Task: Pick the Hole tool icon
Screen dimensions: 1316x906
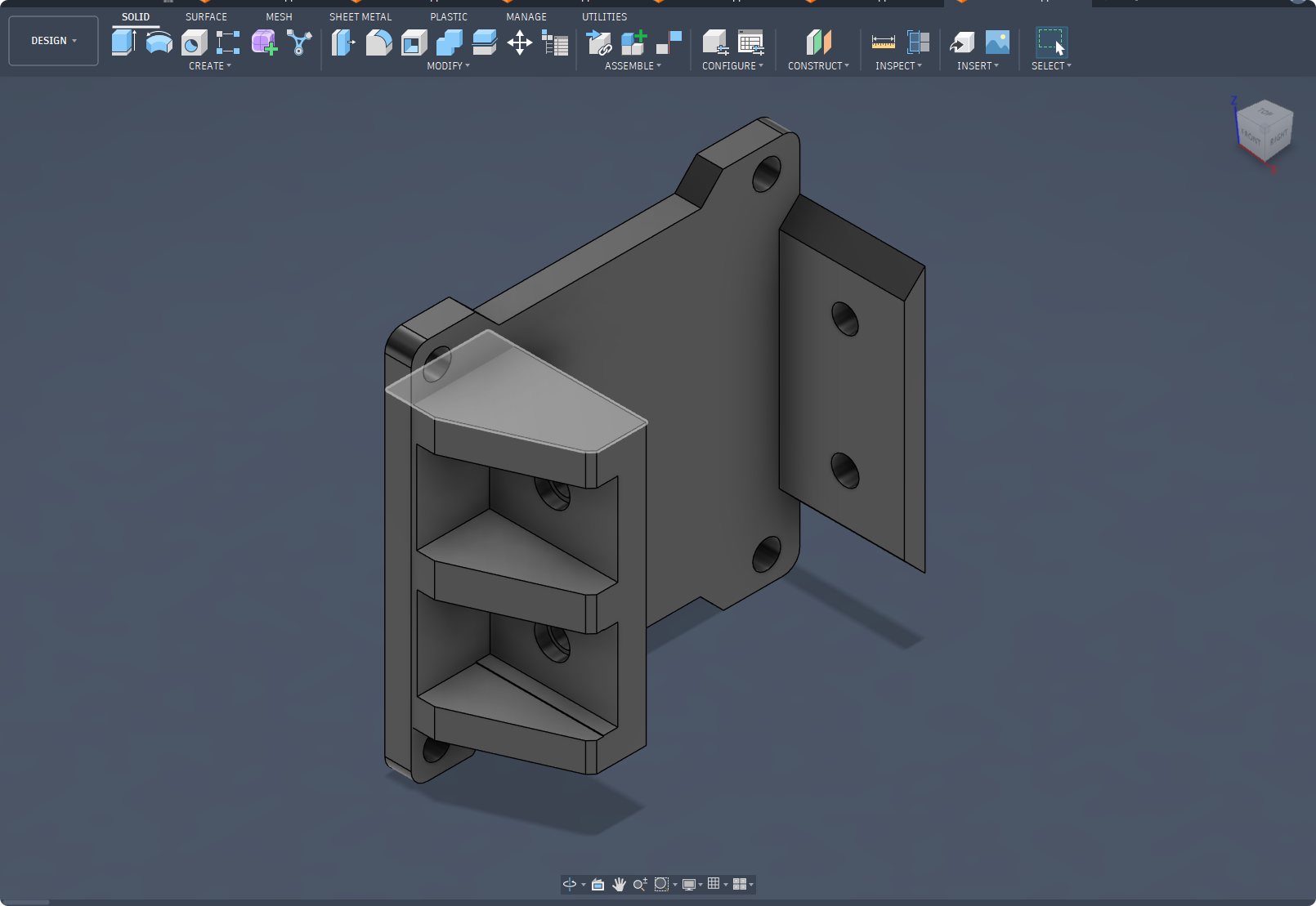Action: [194, 42]
